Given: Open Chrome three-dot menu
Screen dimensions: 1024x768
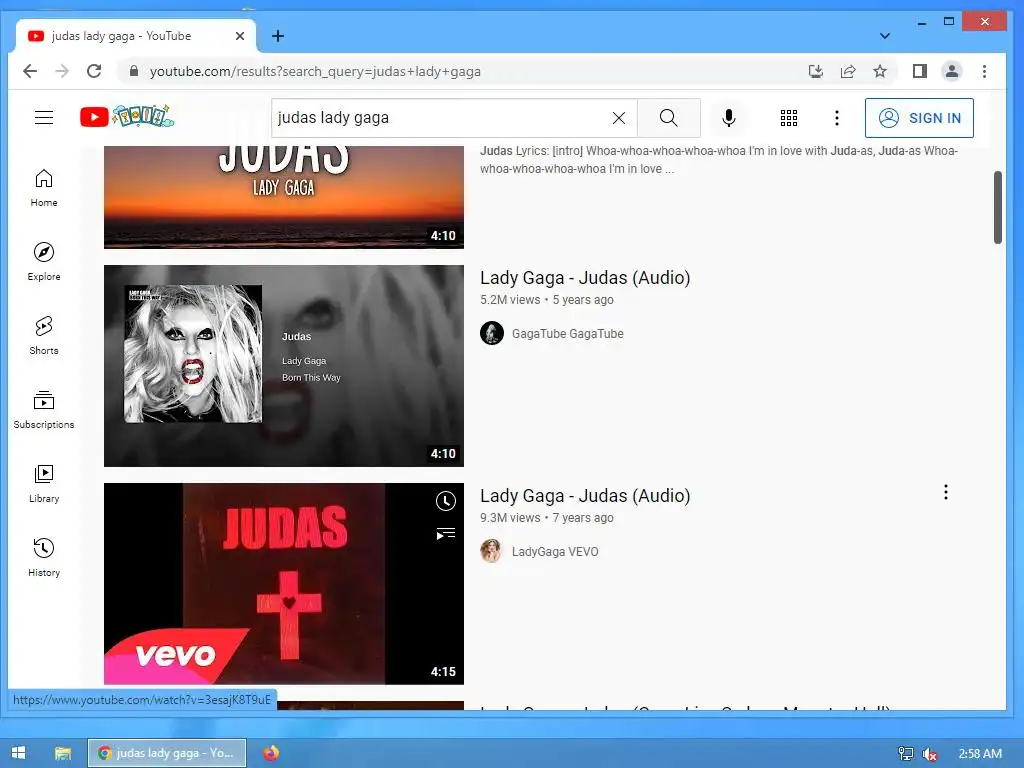Looking at the screenshot, I should point(984,71).
